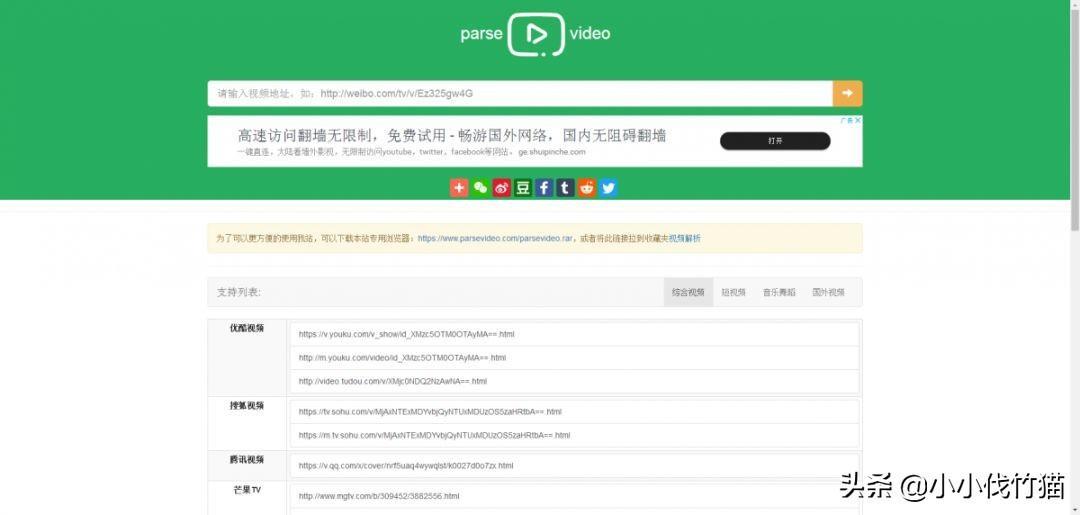Image resolution: width=1080 pixels, height=515 pixels.
Task: Click the red plus share icon
Action: (x=459, y=188)
